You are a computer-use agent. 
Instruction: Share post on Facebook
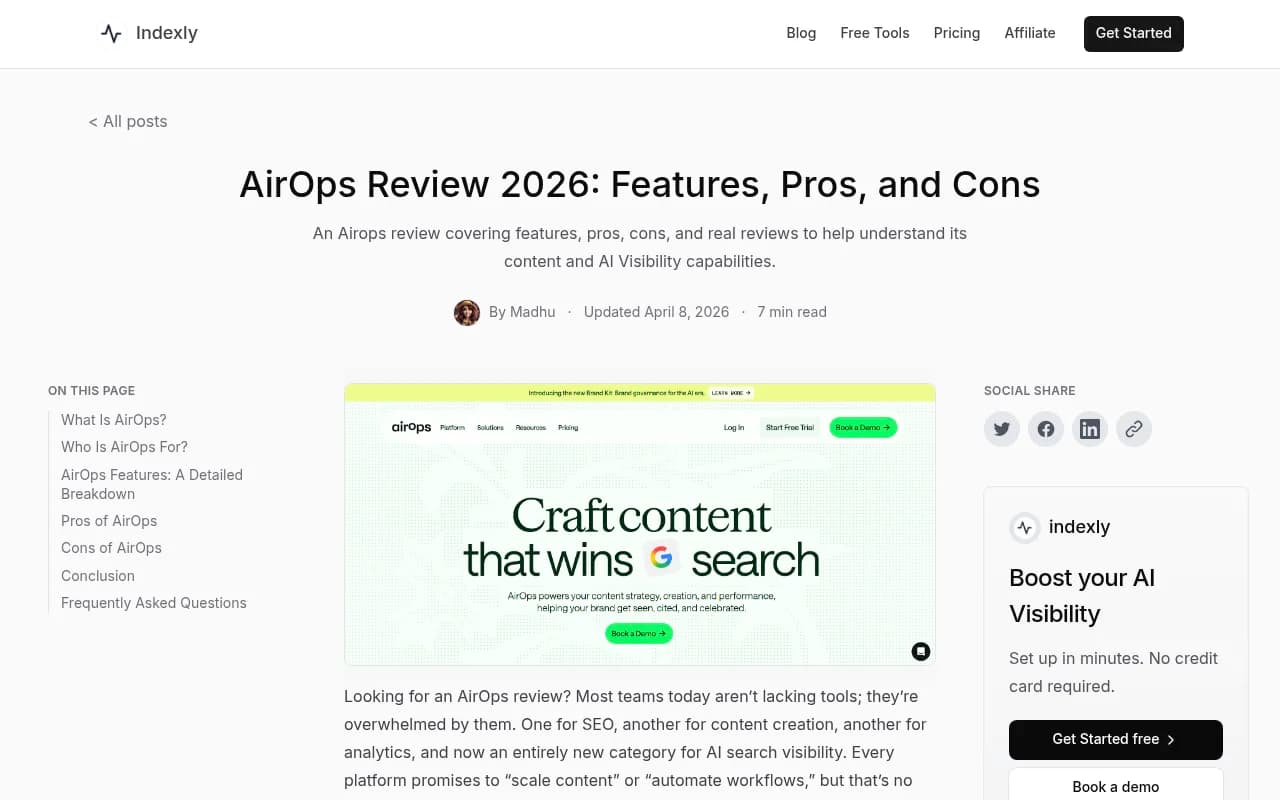[x=1046, y=429]
